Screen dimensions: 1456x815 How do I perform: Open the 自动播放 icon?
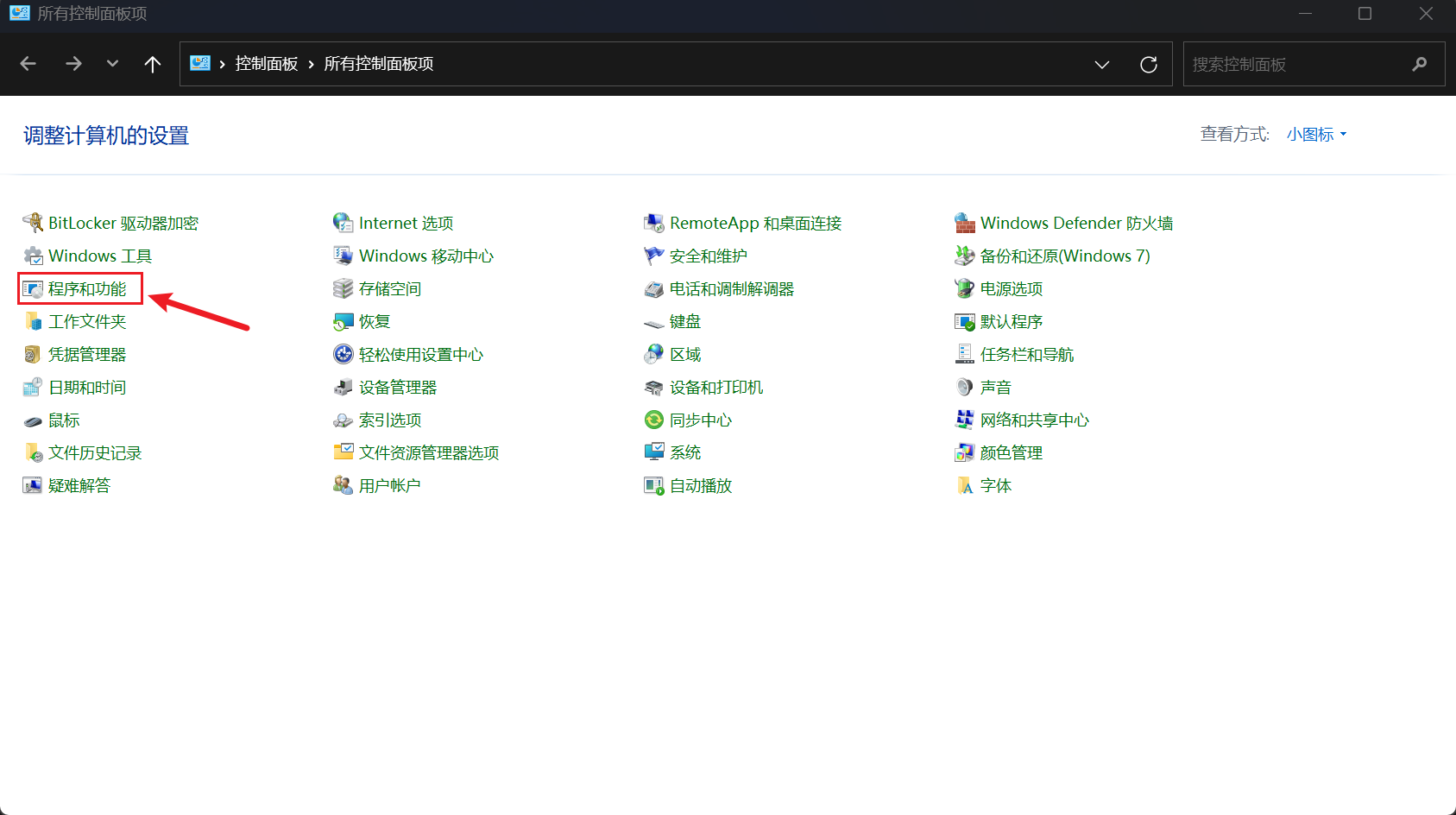coord(654,485)
